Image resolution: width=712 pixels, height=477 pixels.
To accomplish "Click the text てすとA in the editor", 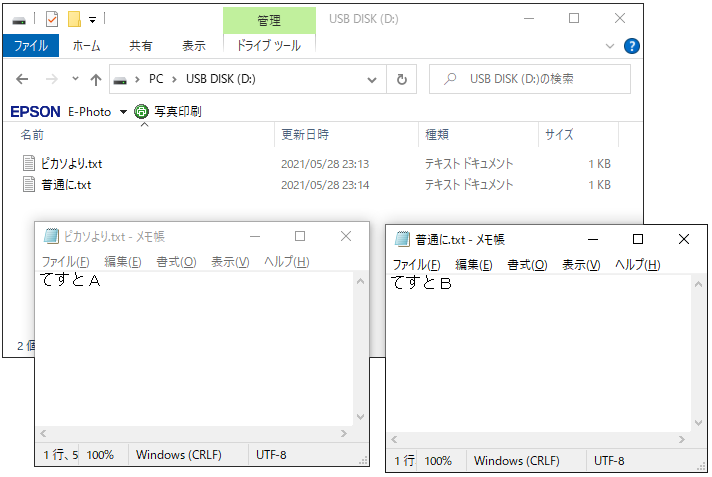I will (70, 280).
